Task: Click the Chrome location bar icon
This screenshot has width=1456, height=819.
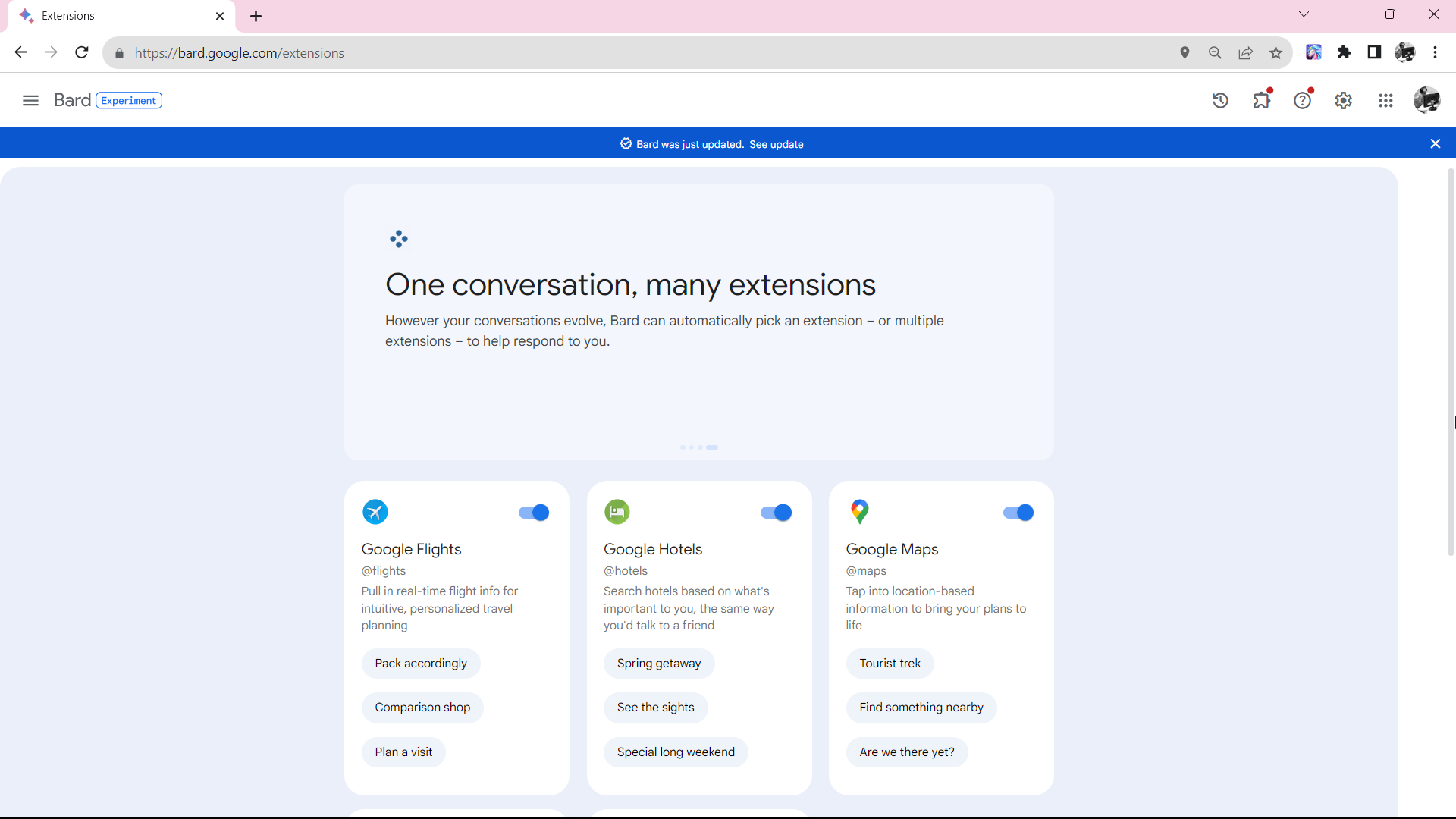Action: coord(1184,52)
